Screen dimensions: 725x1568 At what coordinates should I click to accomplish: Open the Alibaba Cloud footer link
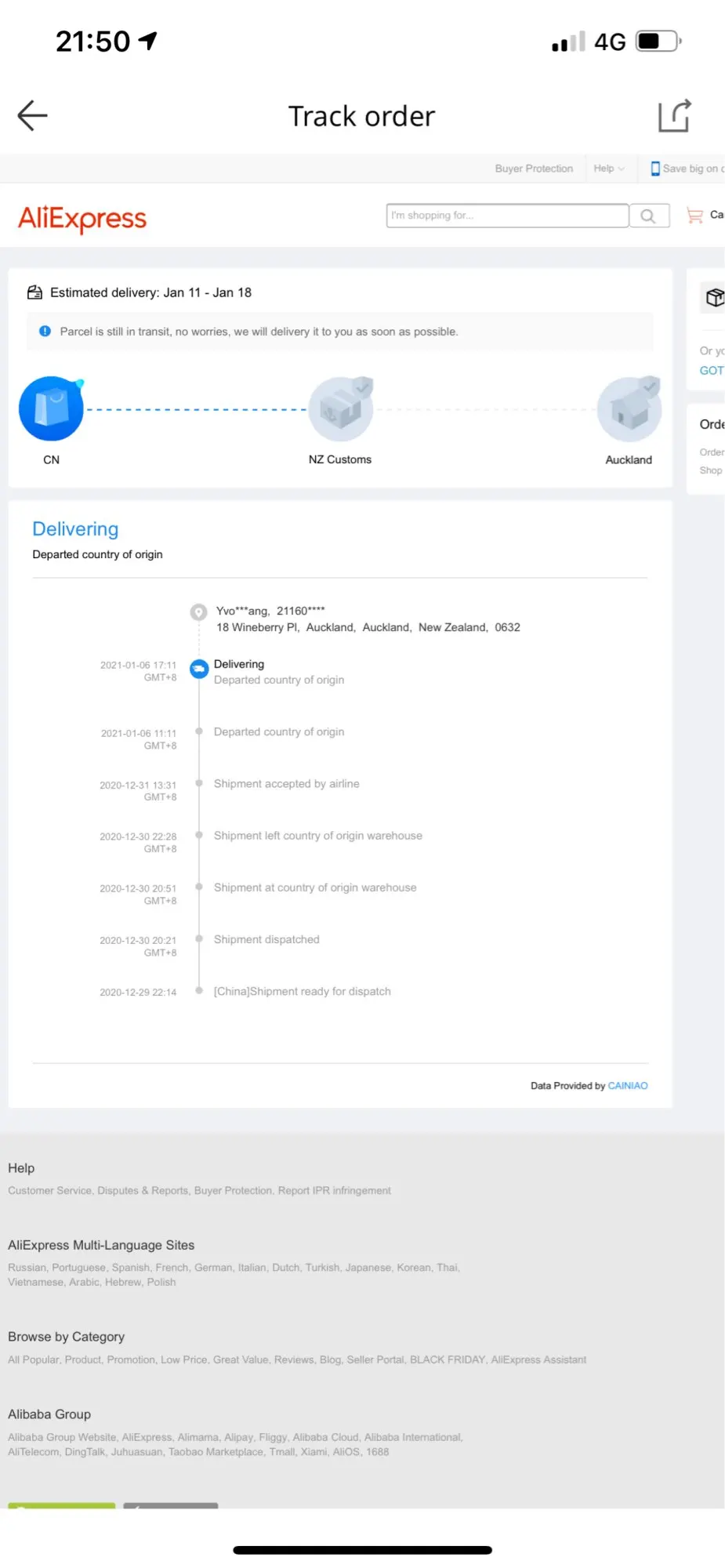tap(325, 1437)
